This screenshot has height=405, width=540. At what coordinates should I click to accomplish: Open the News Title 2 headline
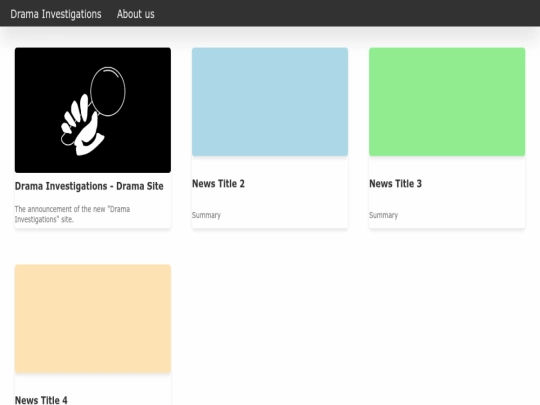pyautogui.click(x=218, y=184)
